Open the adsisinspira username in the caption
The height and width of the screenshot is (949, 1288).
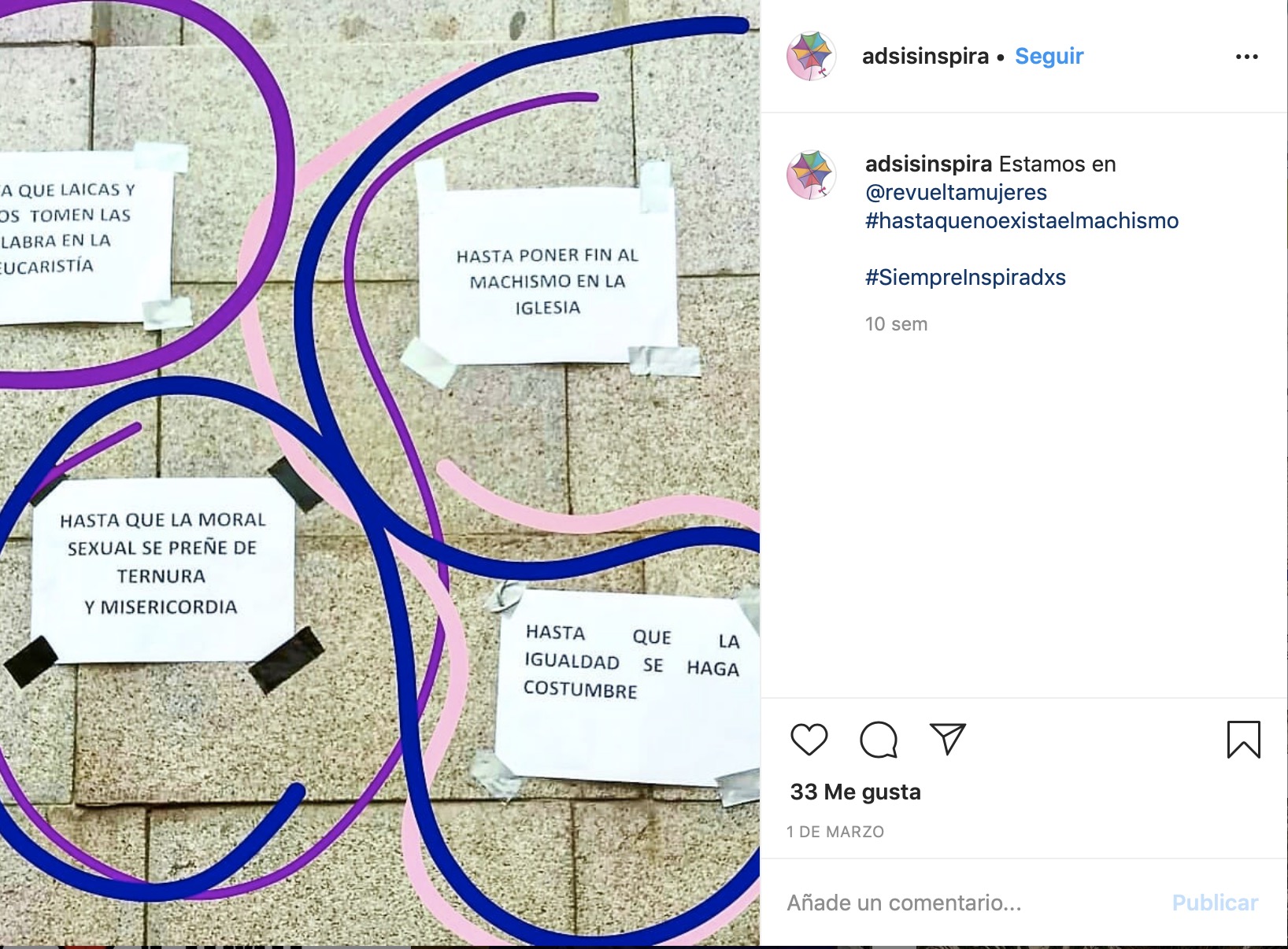click(928, 164)
